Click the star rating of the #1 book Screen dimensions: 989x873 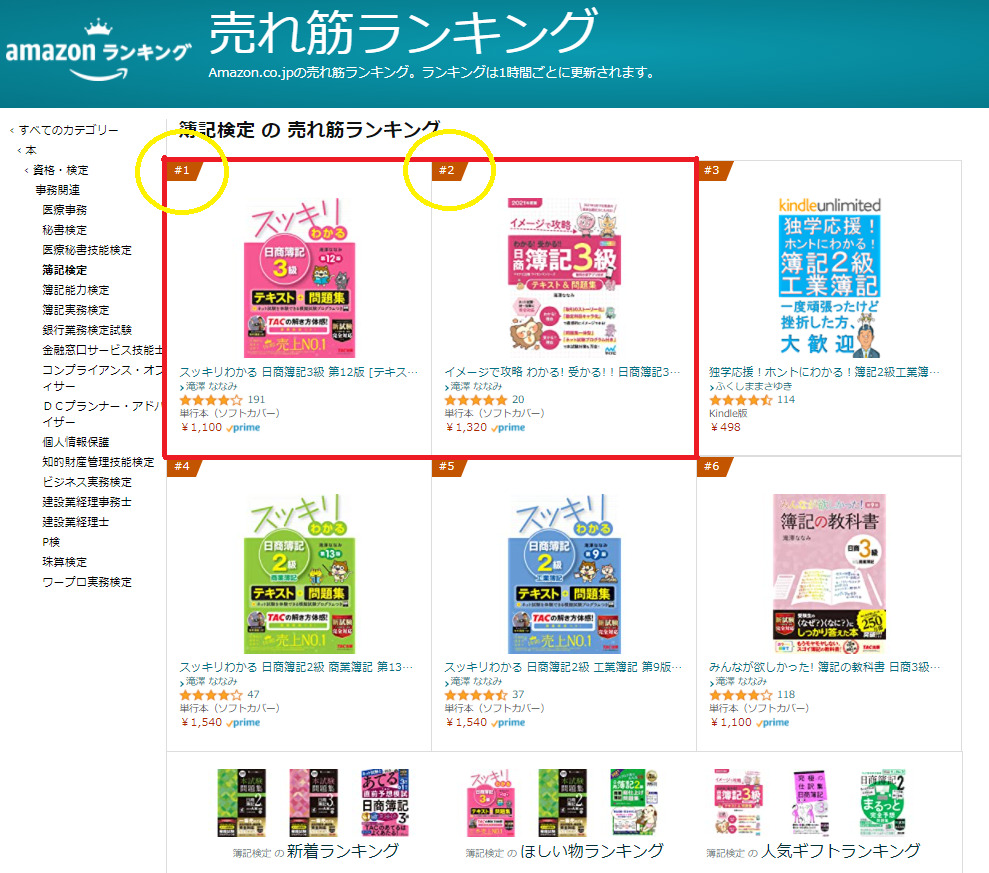pyautogui.click(x=211, y=400)
